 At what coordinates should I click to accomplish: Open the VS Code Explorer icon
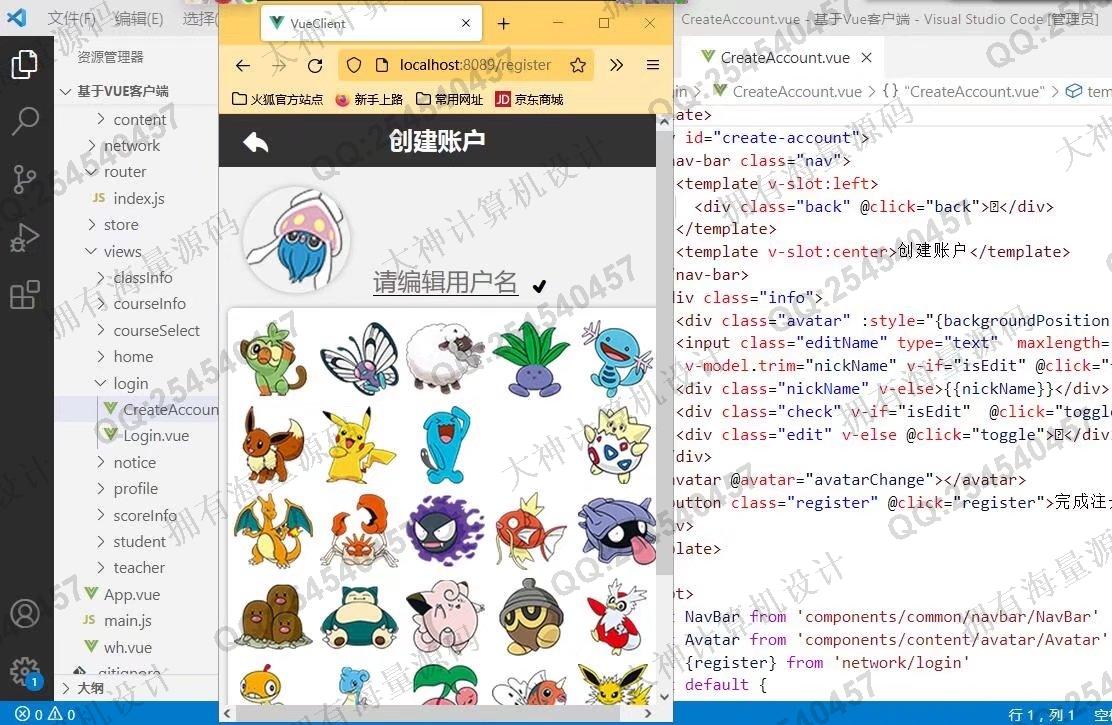tap(25, 65)
